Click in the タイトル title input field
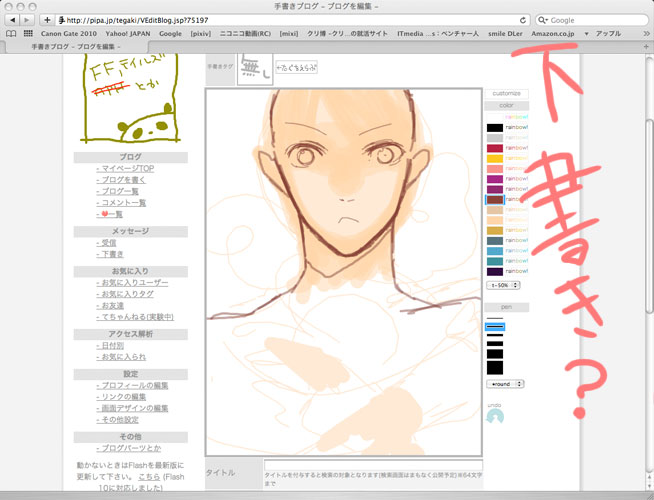This screenshot has width=654, height=500. click(x=373, y=465)
